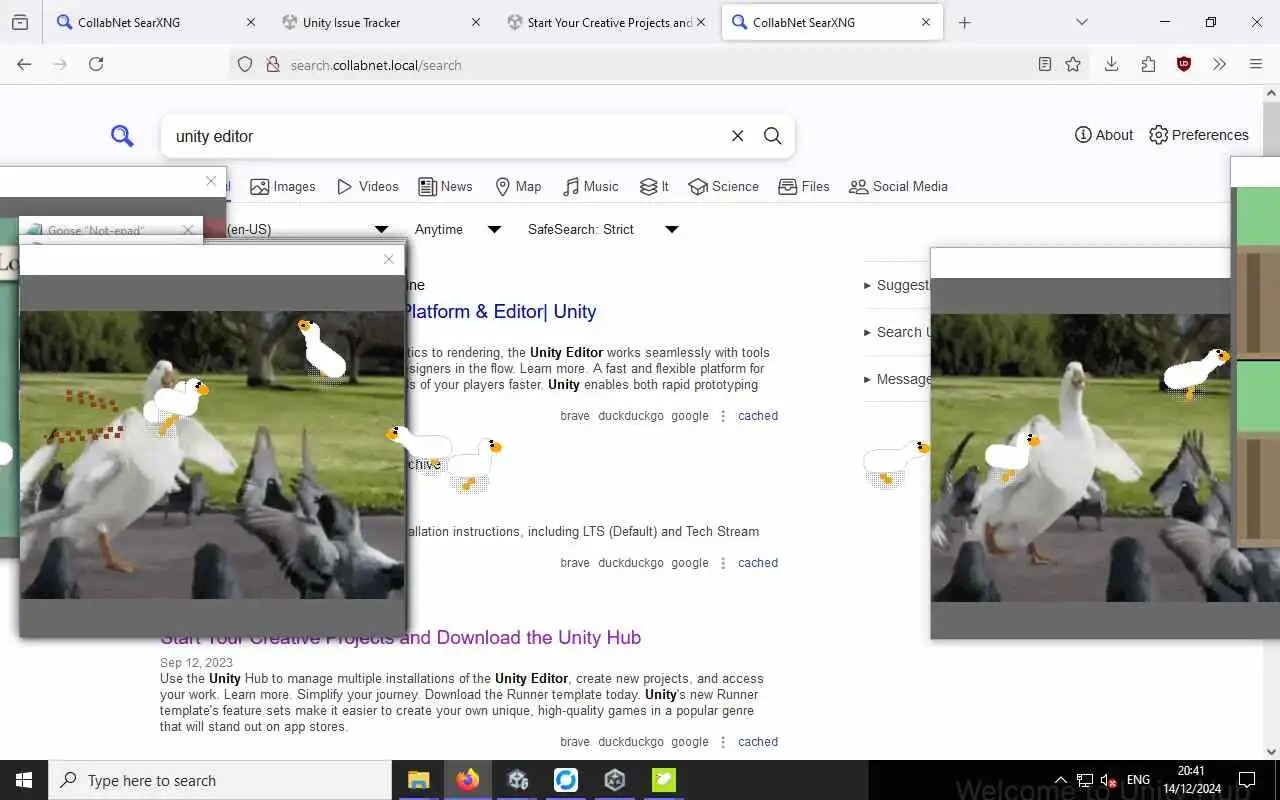
Task: Toggle reader view
Action: 1045,64
